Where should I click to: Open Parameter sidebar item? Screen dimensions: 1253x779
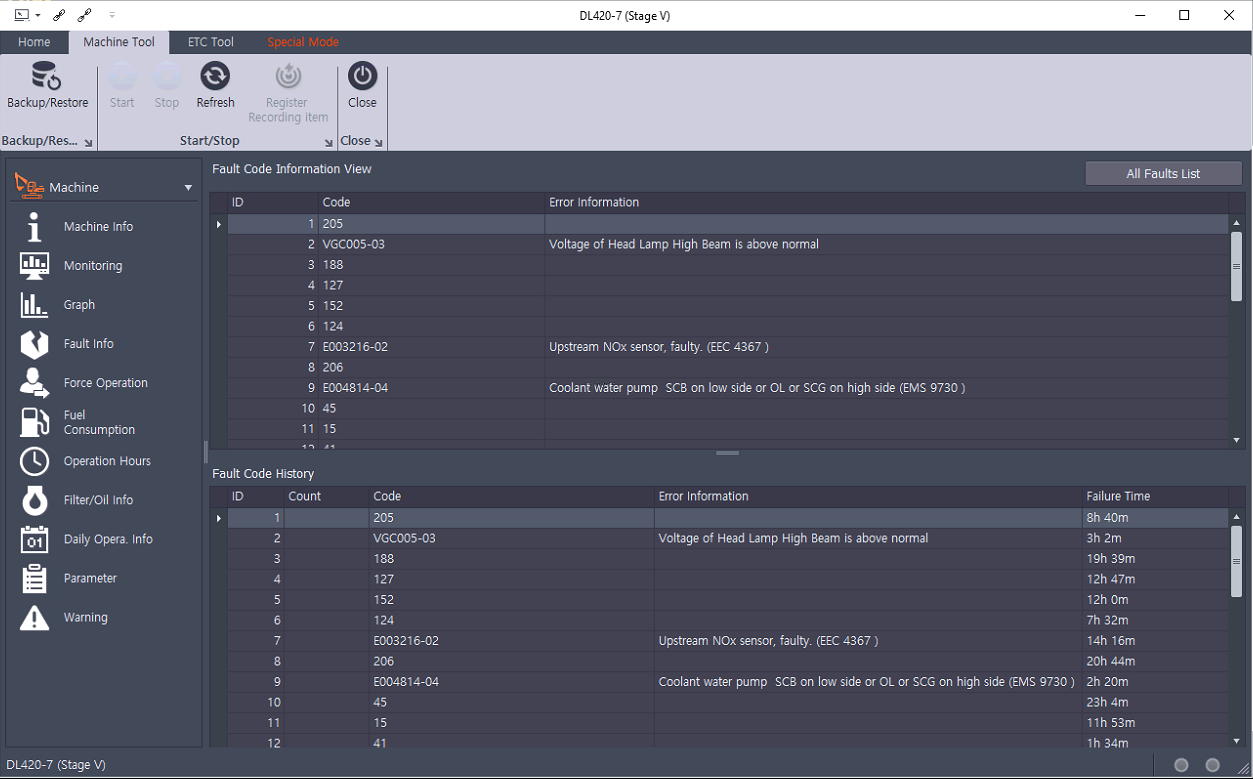pyautogui.click(x=90, y=578)
